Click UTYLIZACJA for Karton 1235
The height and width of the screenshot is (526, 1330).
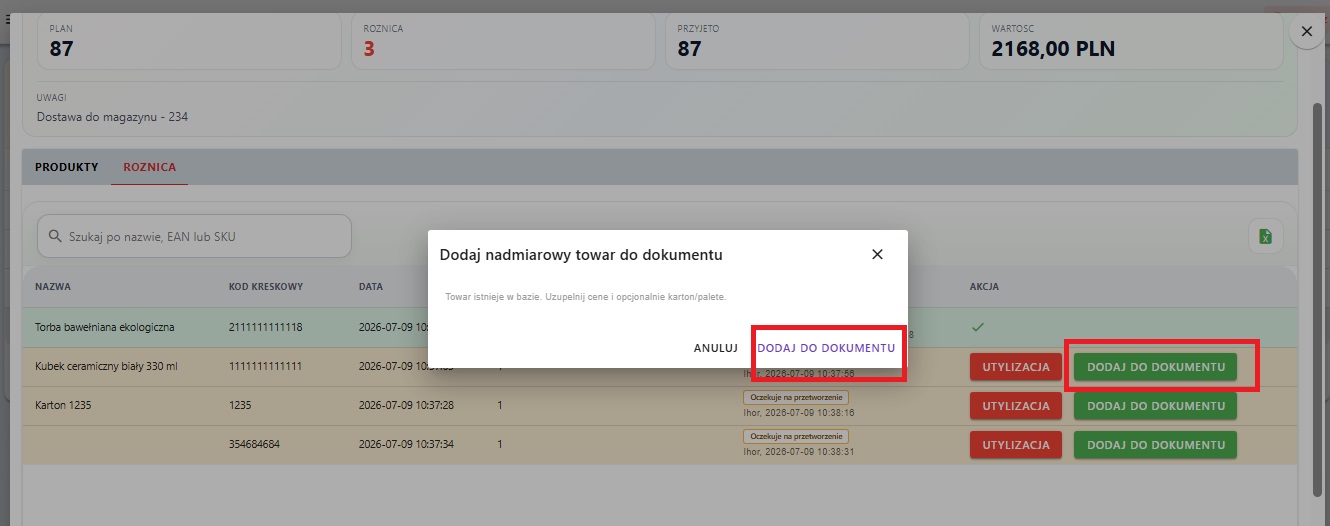coord(1016,406)
